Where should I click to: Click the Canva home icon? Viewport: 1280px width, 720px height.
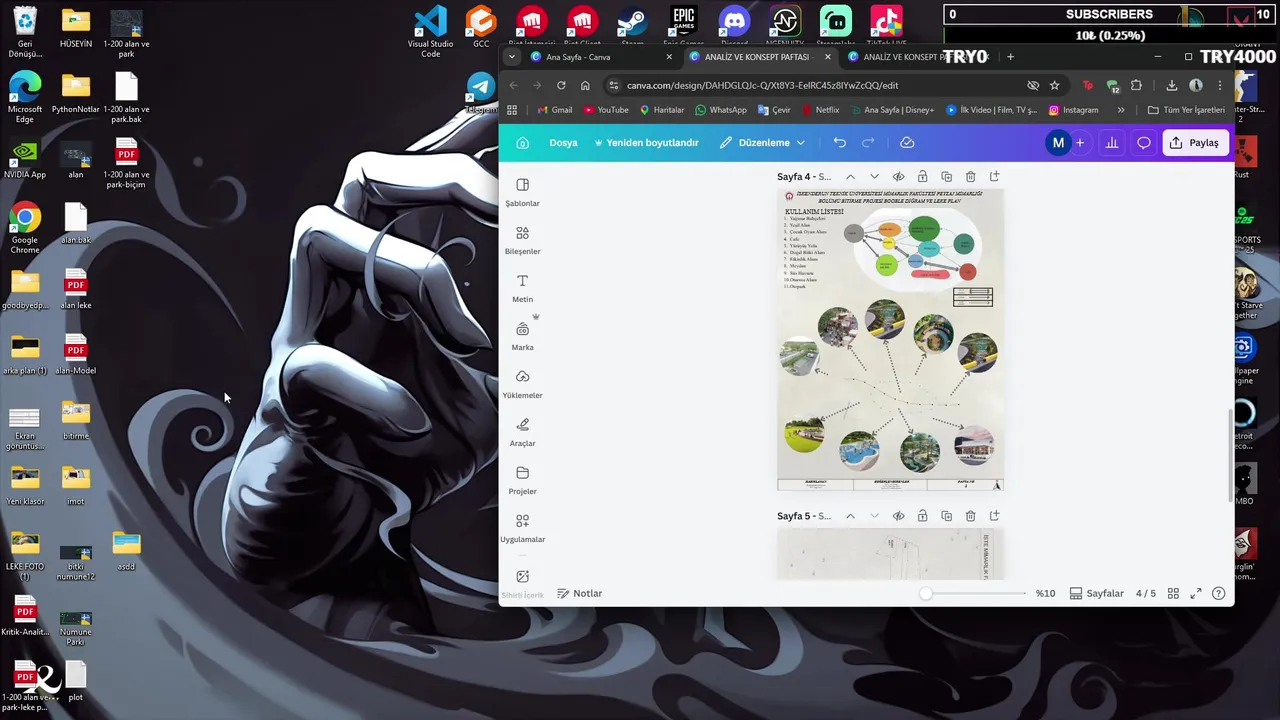click(522, 143)
